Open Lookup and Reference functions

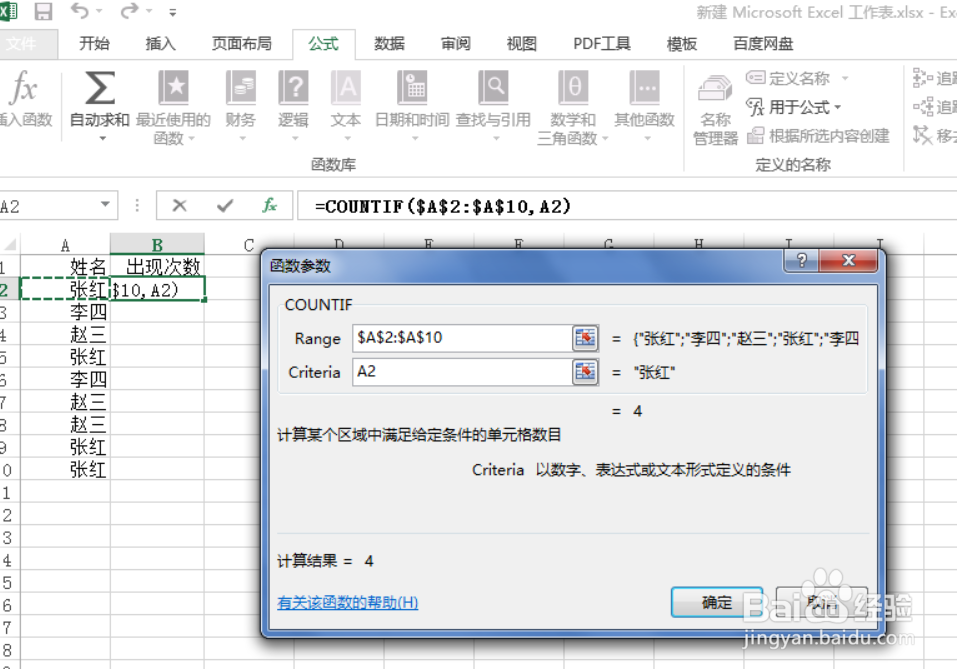(x=493, y=88)
